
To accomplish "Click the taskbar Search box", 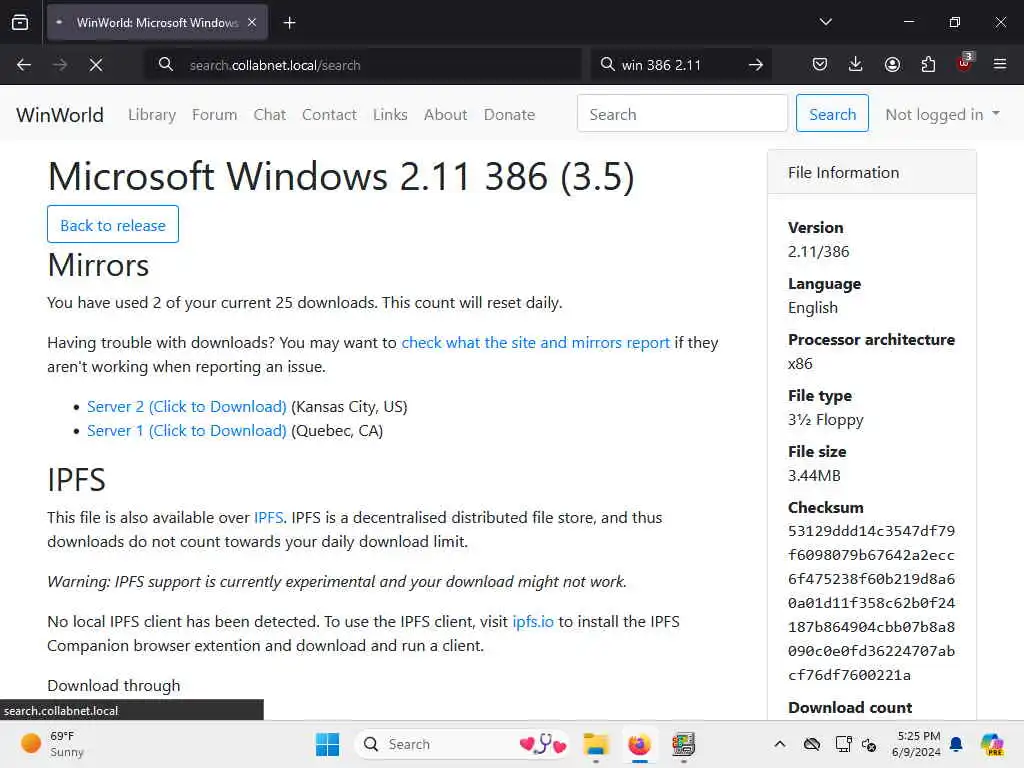I will 464,744.
